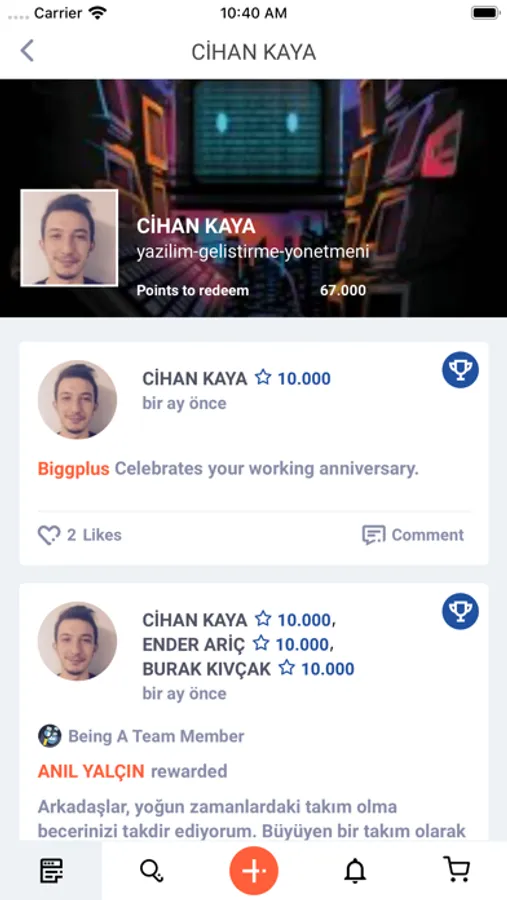The height and width of the screenshot is (900, 507).
Task: Click the Points to redeem value
Action: point(343,290)
